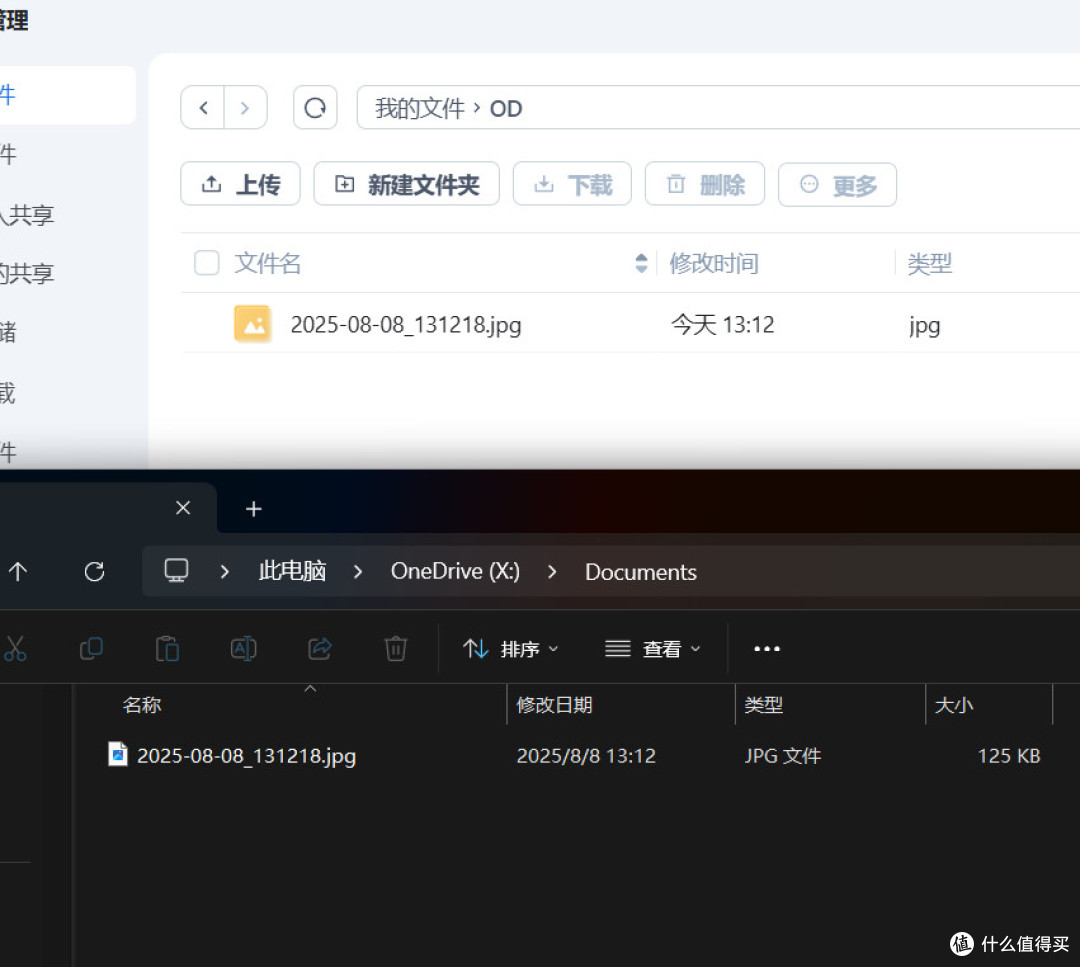Click 此电脑 in the Explorer address bar
This screenshot has width=1080, height=967.
pos(292,571)
